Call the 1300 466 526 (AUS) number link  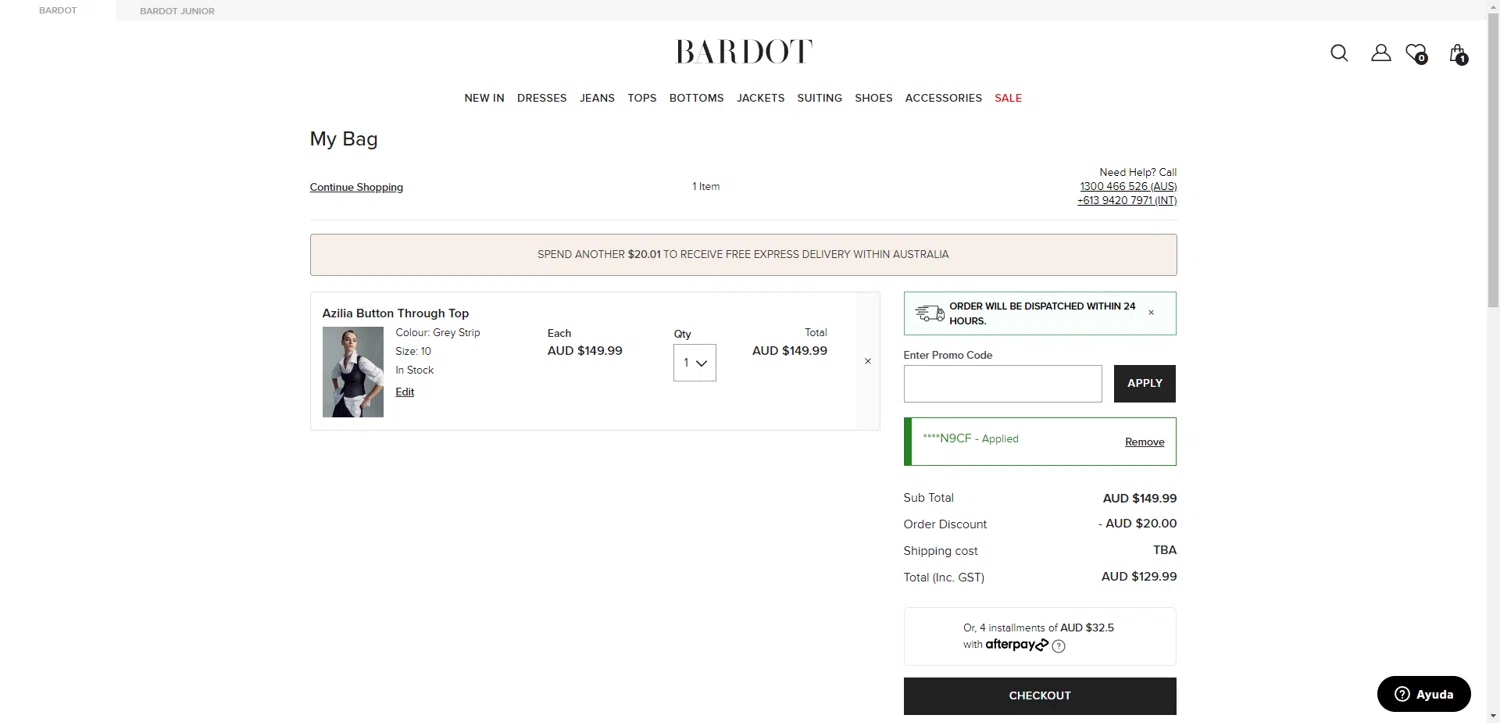[1128, 187]
